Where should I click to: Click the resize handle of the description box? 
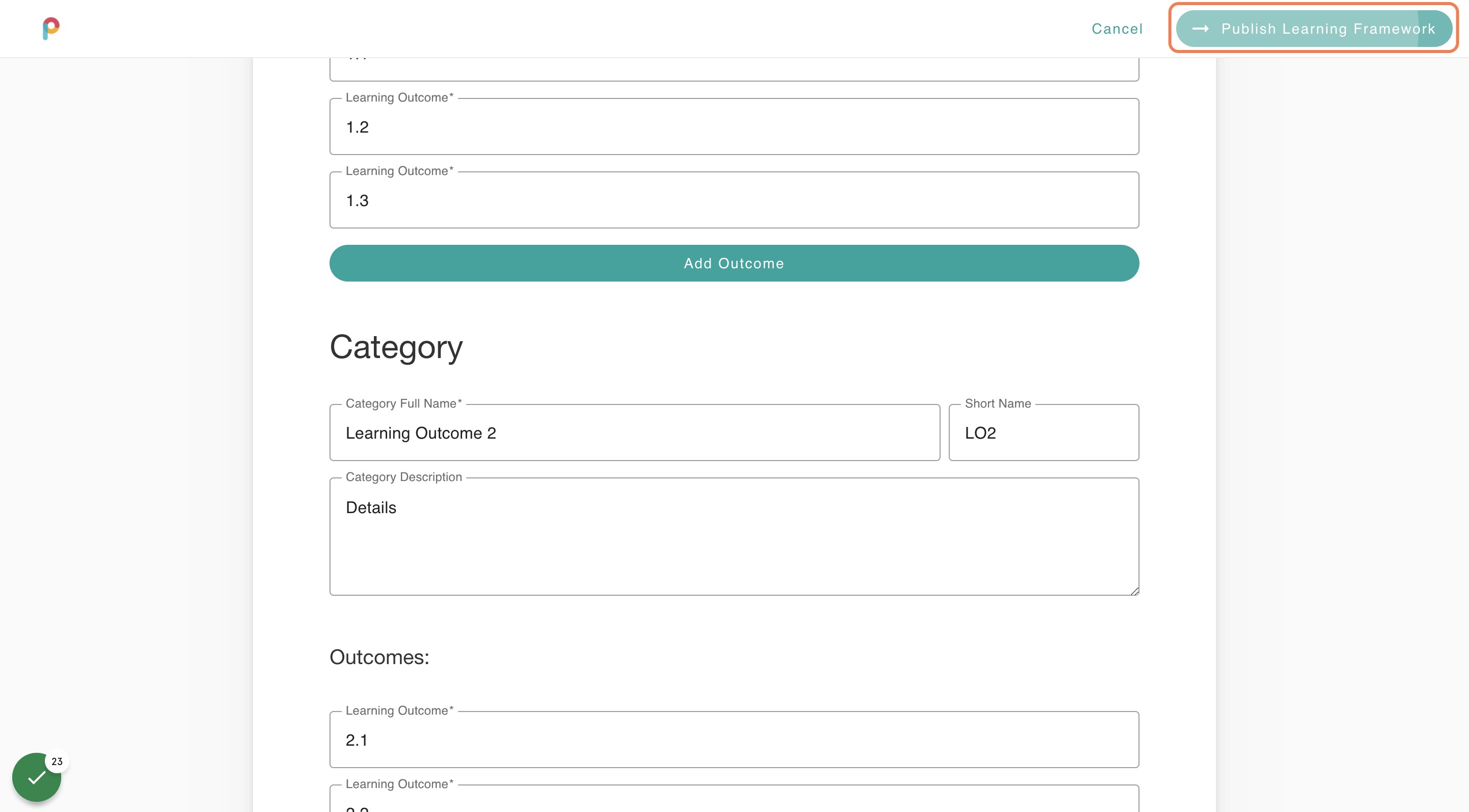tap(1134, 591)
